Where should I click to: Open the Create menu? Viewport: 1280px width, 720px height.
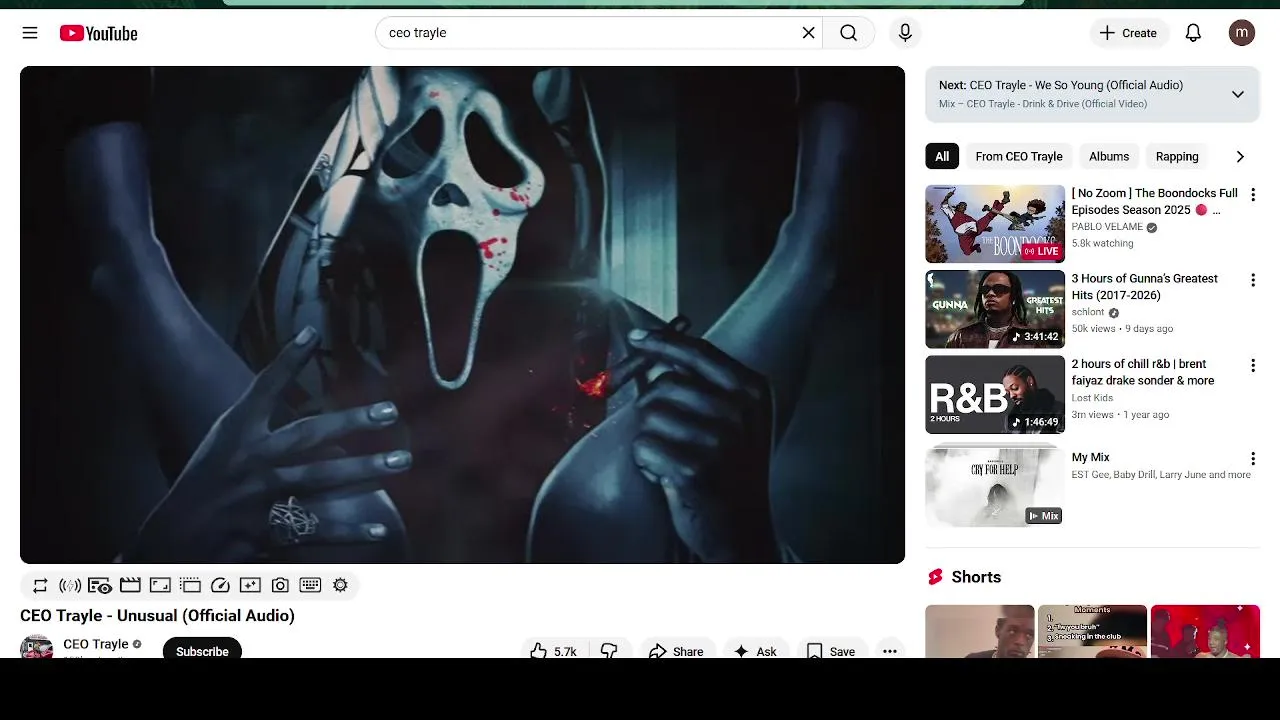[x=1128, y=33]
